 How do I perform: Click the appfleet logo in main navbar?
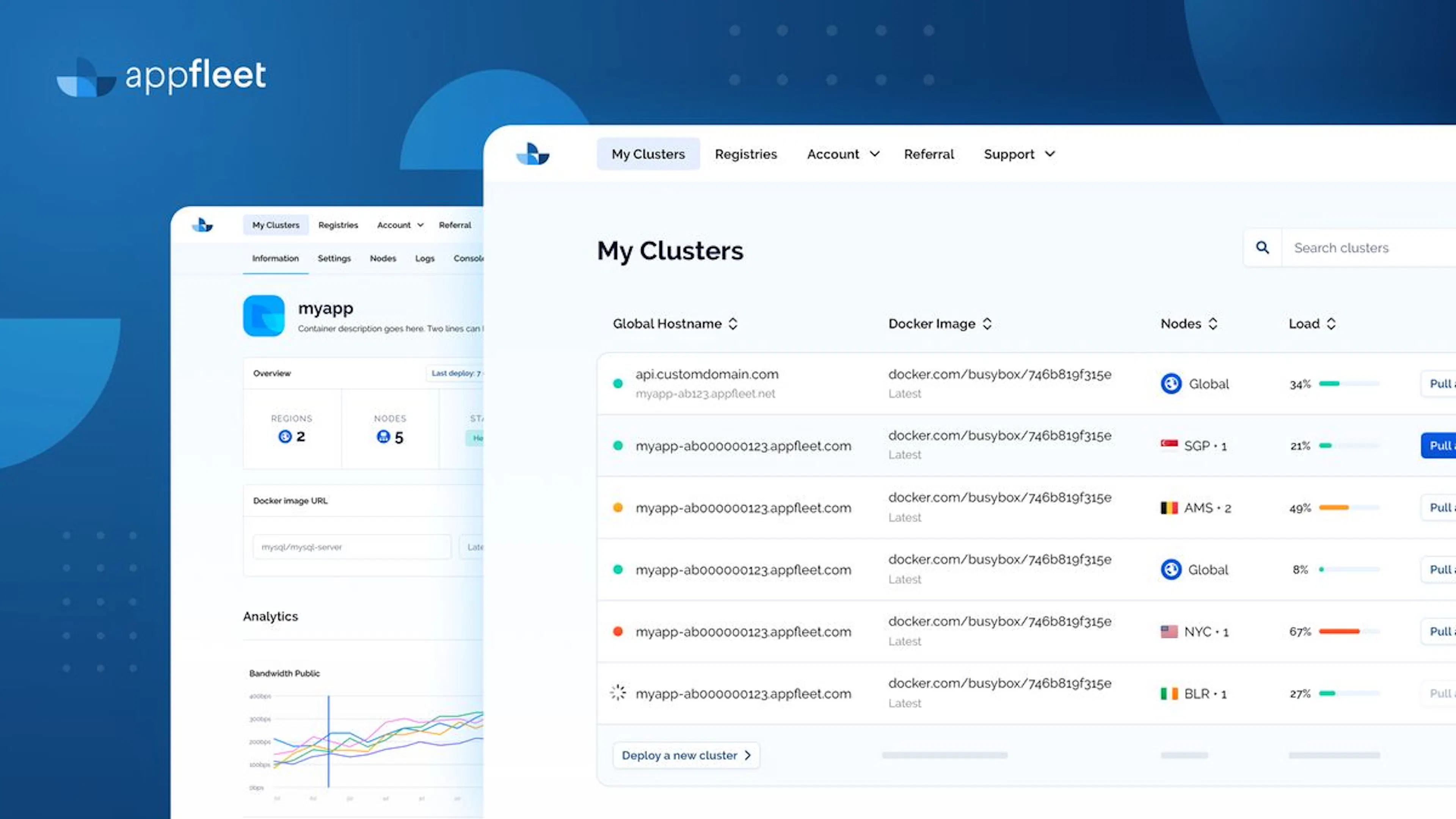532,154
